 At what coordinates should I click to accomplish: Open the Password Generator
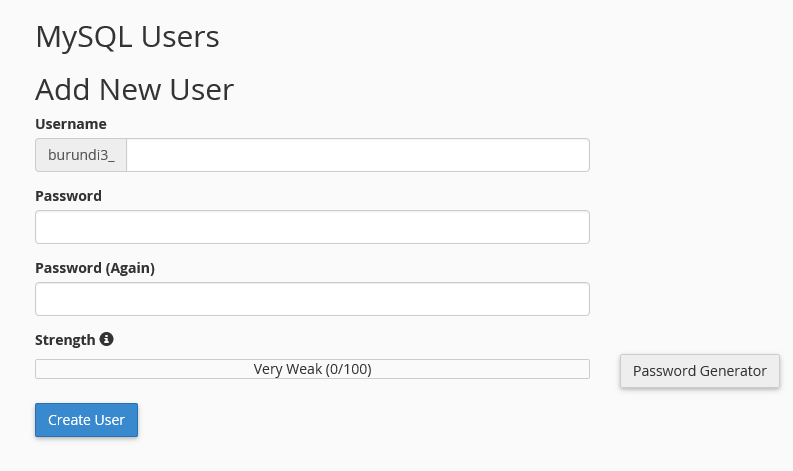699,370
